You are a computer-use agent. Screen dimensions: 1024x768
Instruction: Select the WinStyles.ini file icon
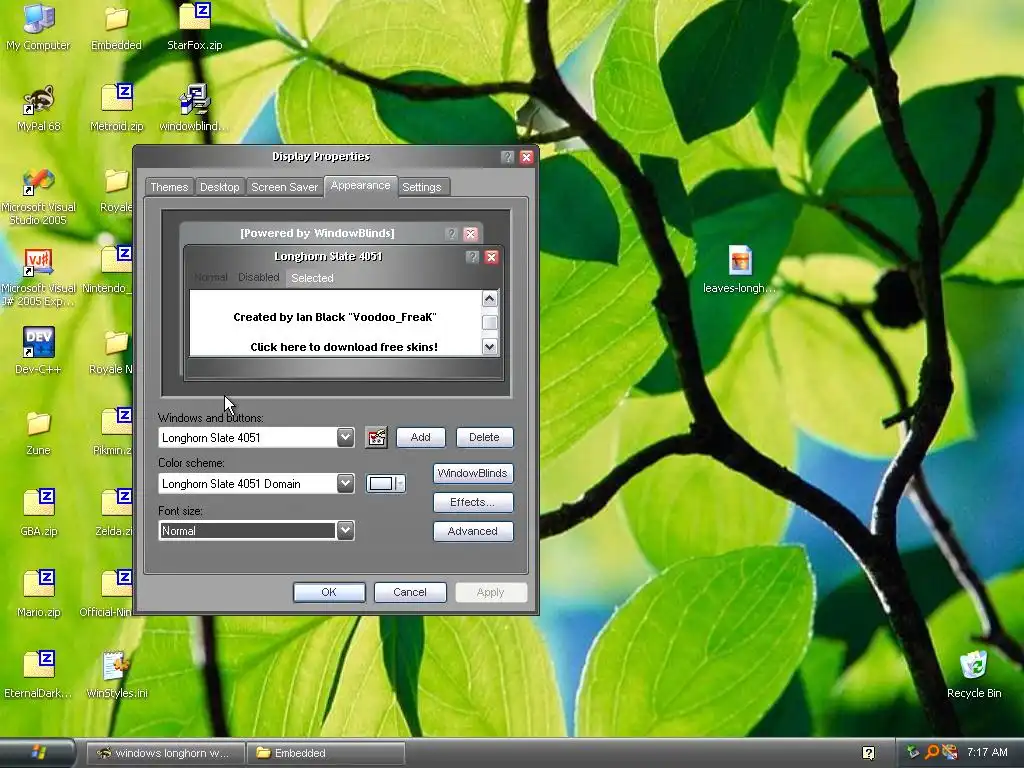point(116,675)
